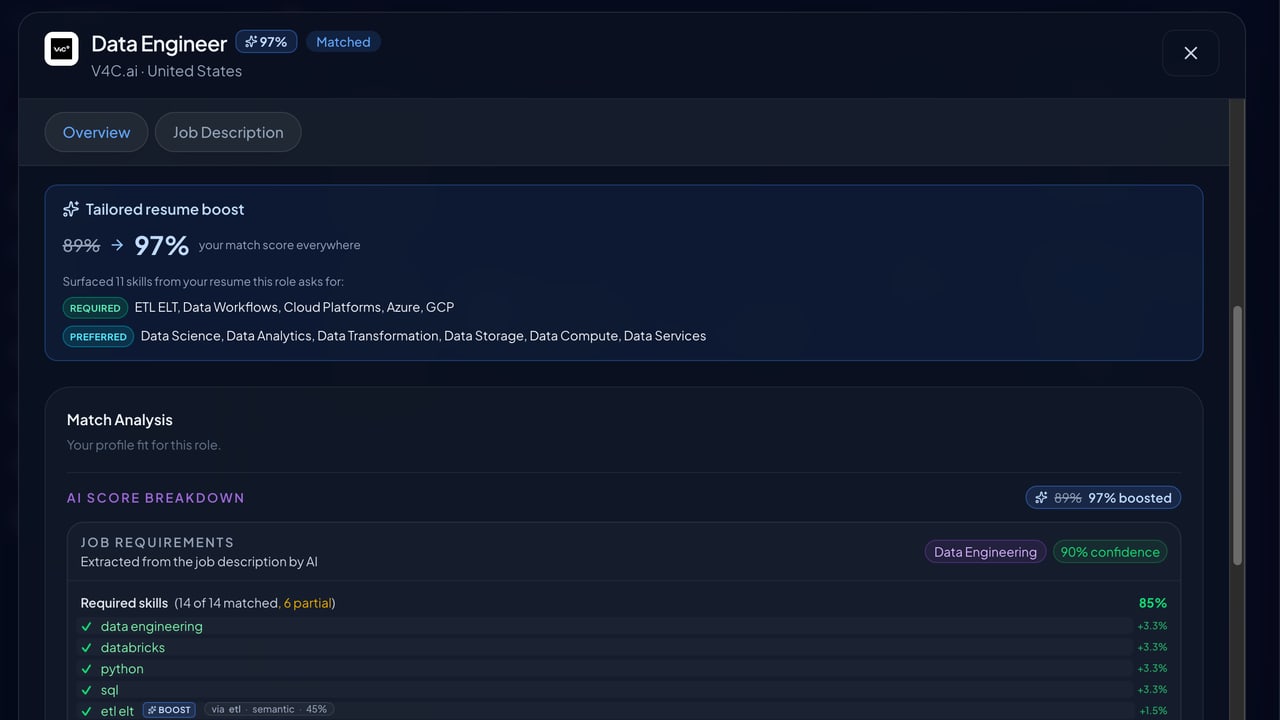Click the large 97% boosted score
Image resolution: width=1280 pixels, height=720 pixels.
[x=161, y=245]
